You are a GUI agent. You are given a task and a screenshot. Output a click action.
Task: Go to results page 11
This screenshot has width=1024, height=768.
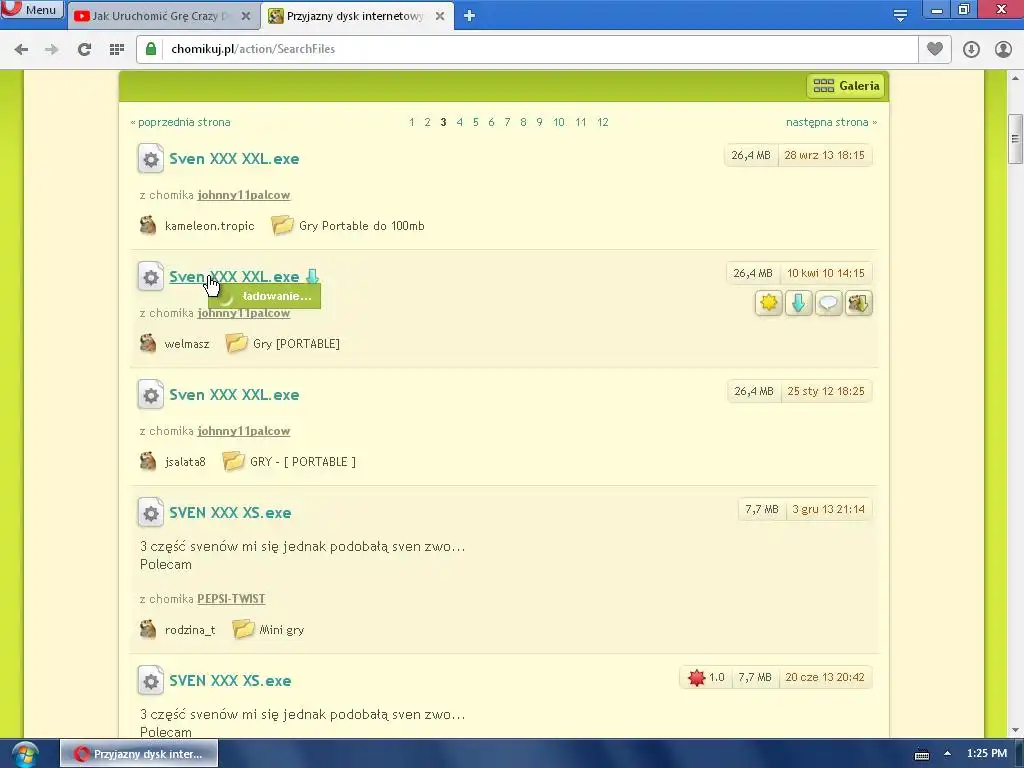click(x=581, y=122)
